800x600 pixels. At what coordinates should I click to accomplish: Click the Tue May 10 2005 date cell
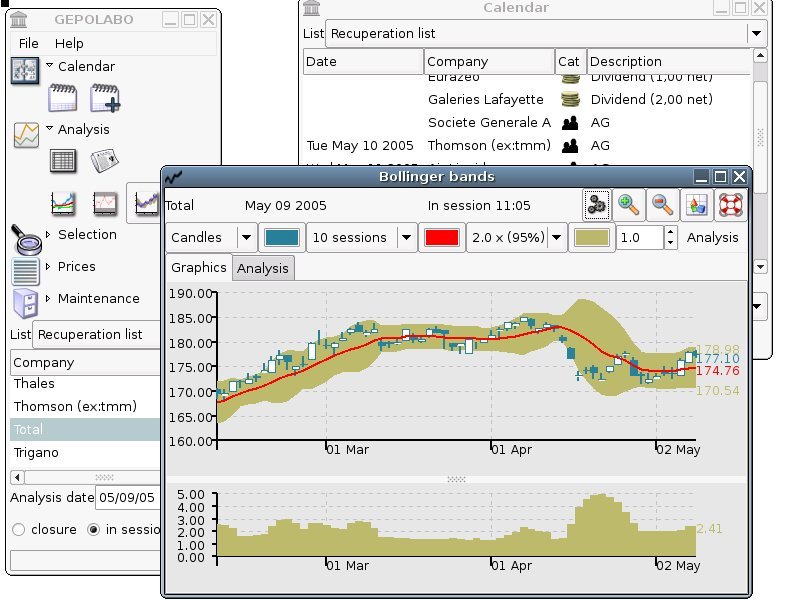(360, 145)
